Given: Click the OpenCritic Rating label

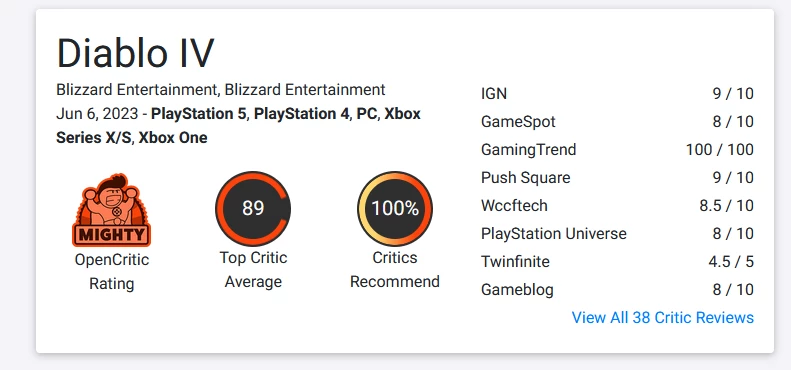Looking at the screenshot, I should 111,272.
